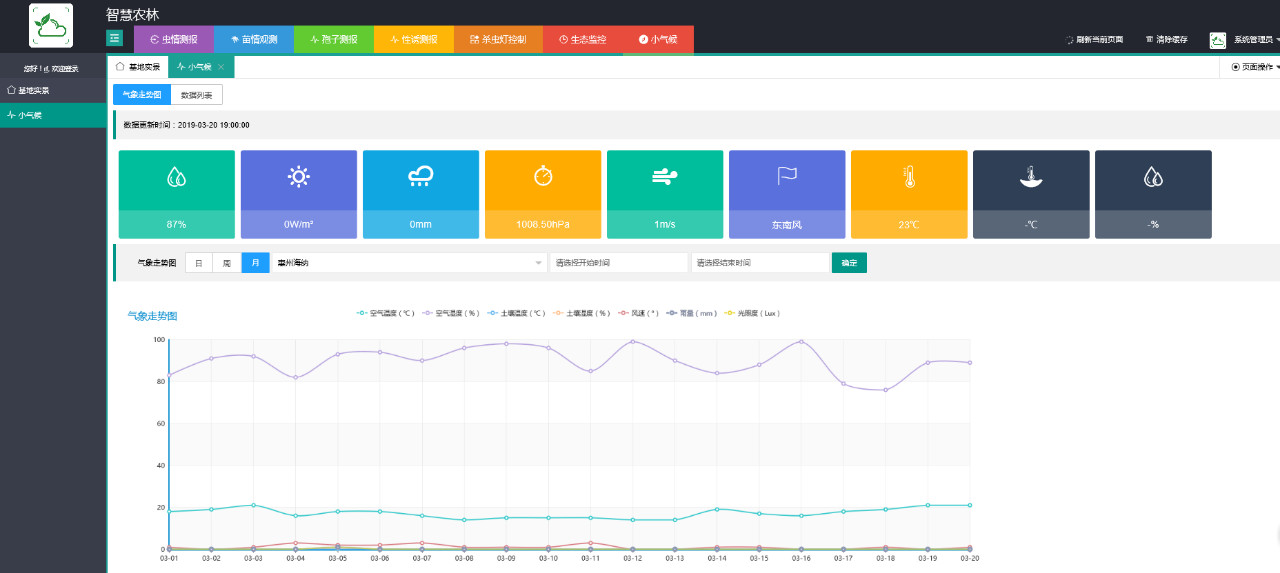
Task: Open the 孢子测报 top menu
Action: click(333, 39)
